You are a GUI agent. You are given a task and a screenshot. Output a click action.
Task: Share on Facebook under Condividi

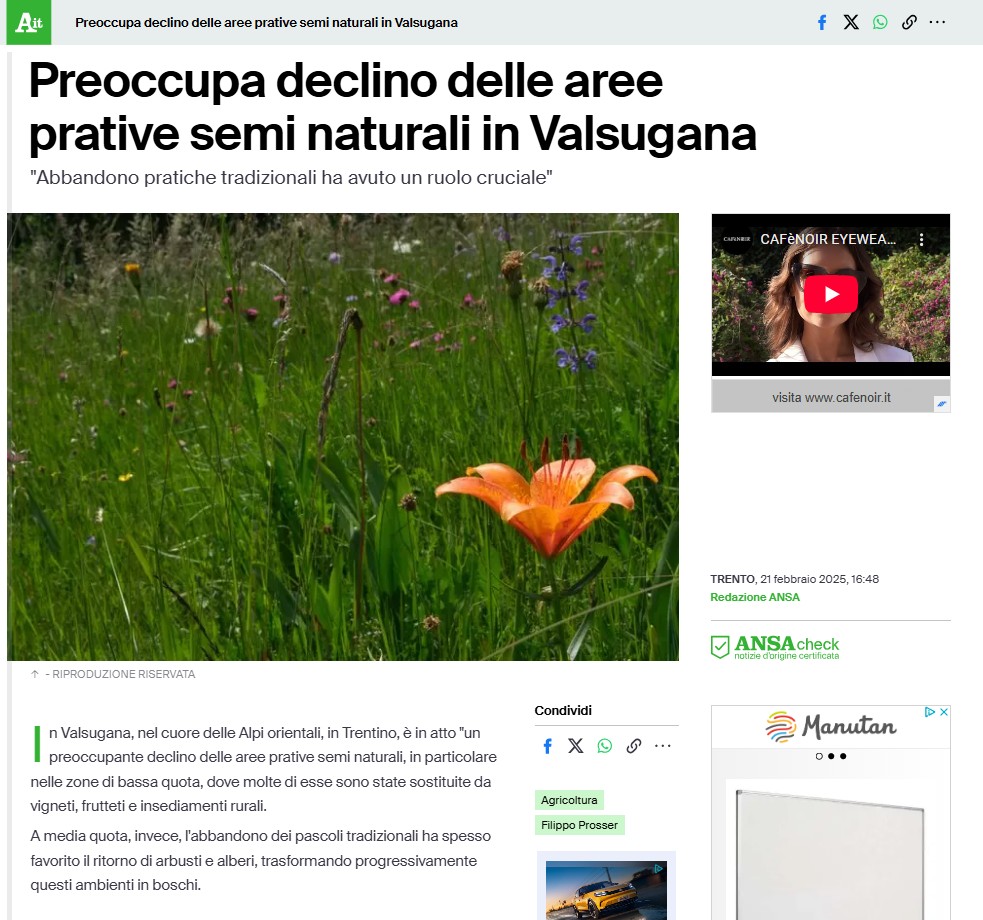547,746
